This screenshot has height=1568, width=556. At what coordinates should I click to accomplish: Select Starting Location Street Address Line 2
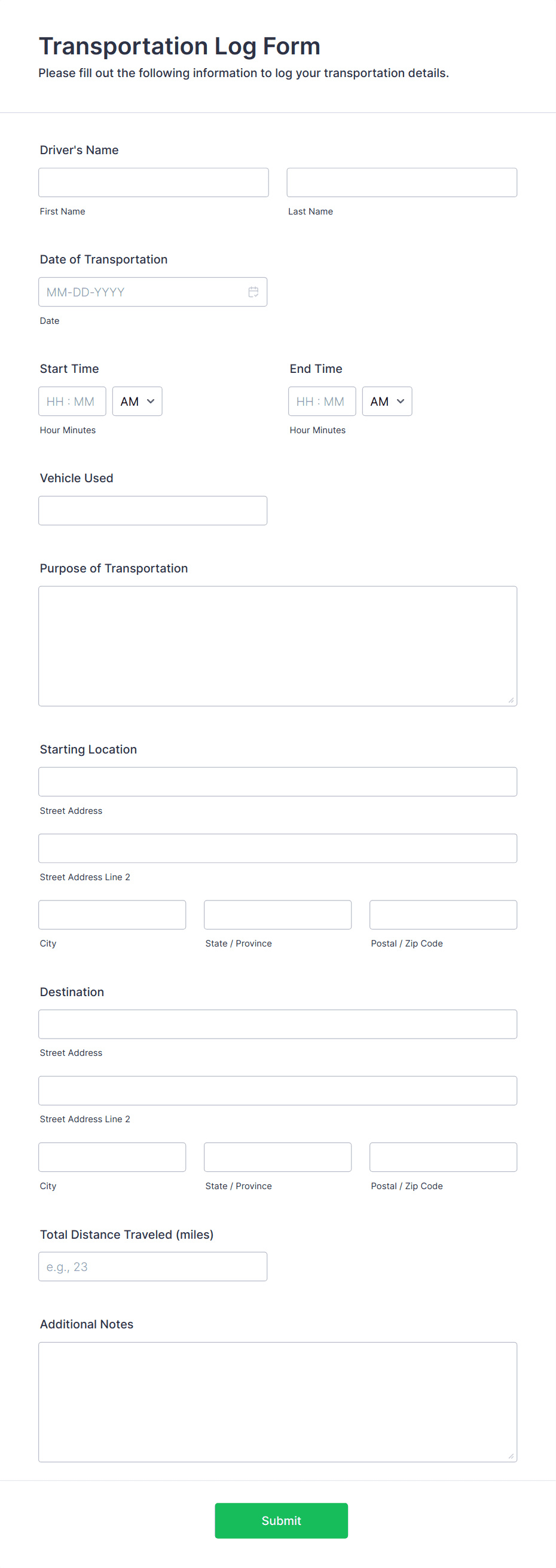277,848
